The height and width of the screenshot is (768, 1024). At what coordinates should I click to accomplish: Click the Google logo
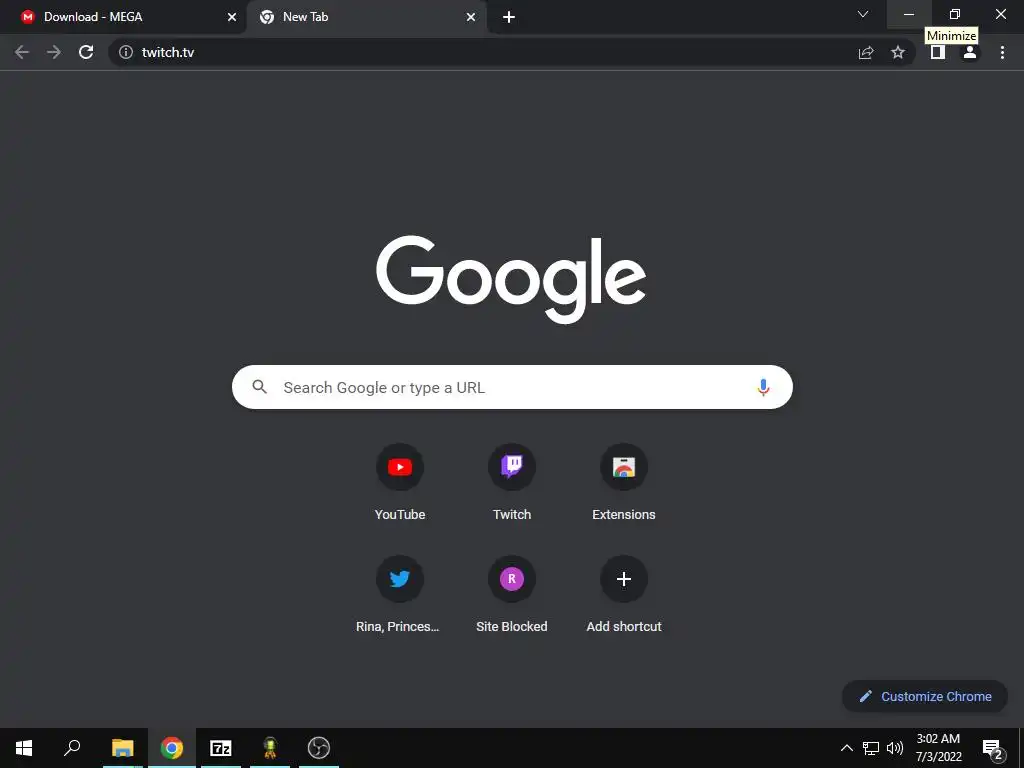click(x=511, y=279)
